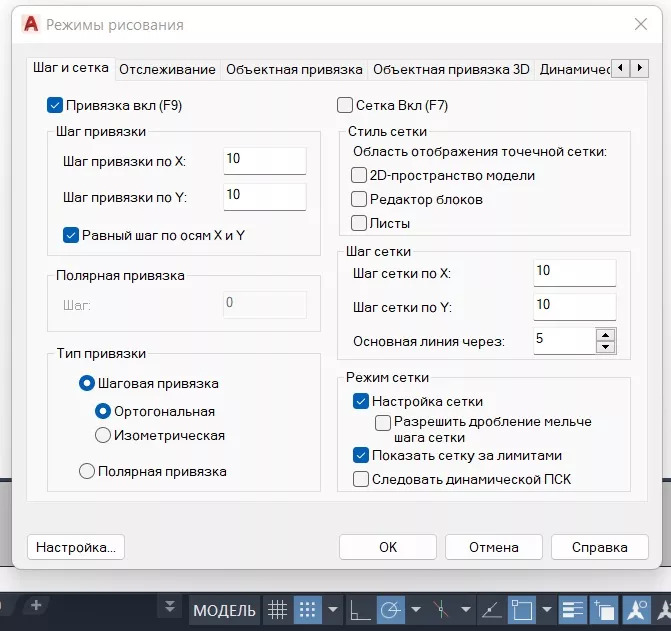Enable "Сетка Вкл (F7)" checkbox
671x631 pixels.
point(345,104)
